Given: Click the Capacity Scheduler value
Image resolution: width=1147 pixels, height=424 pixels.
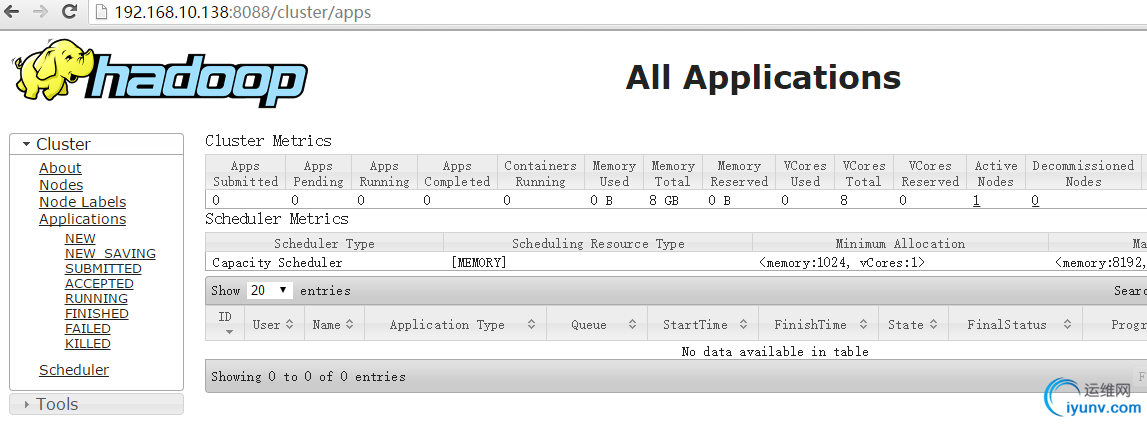Looking at the screenshot, I should tap(277, 262).
